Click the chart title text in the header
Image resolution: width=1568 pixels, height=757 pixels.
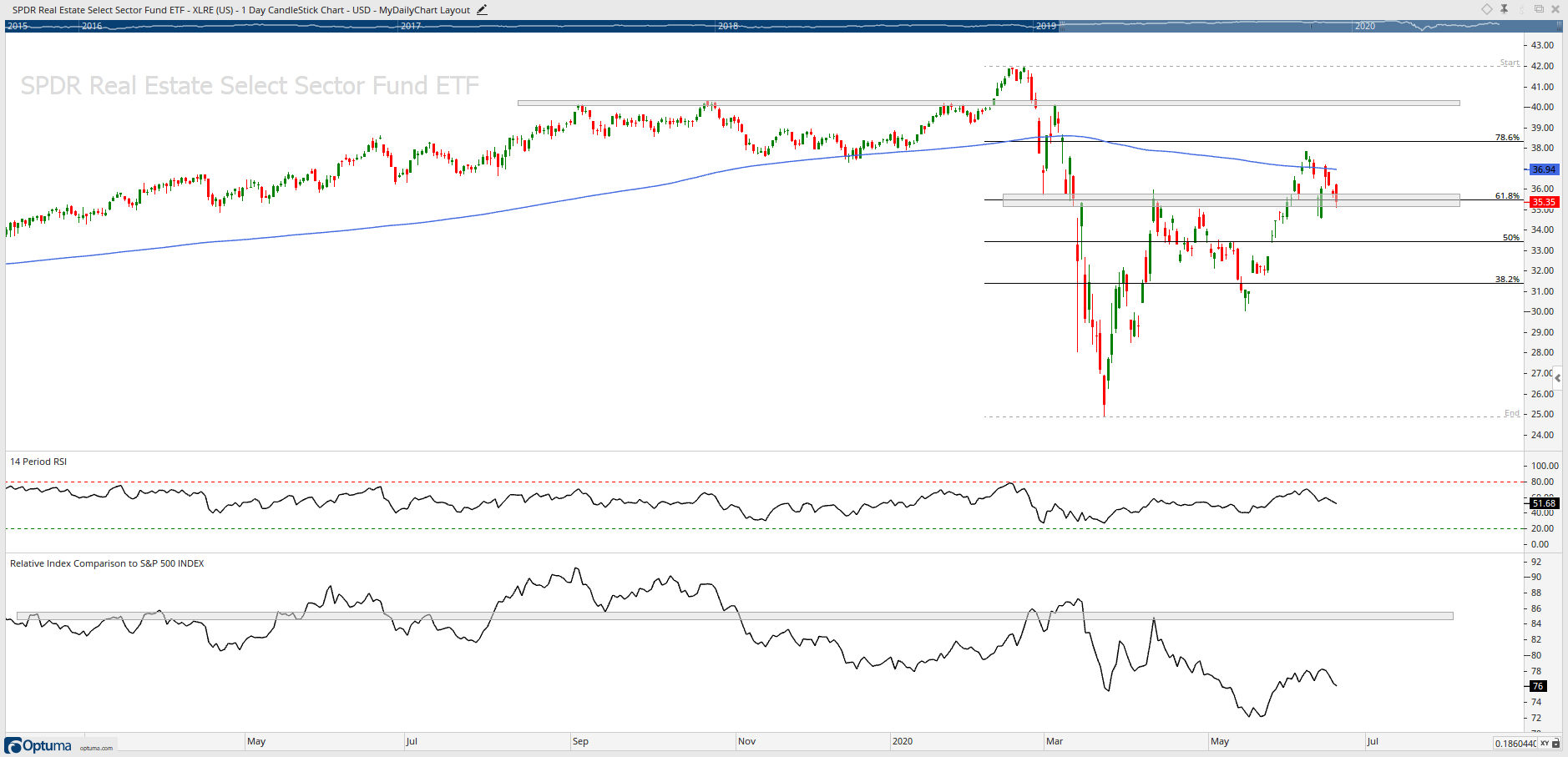tap(241, 10)
